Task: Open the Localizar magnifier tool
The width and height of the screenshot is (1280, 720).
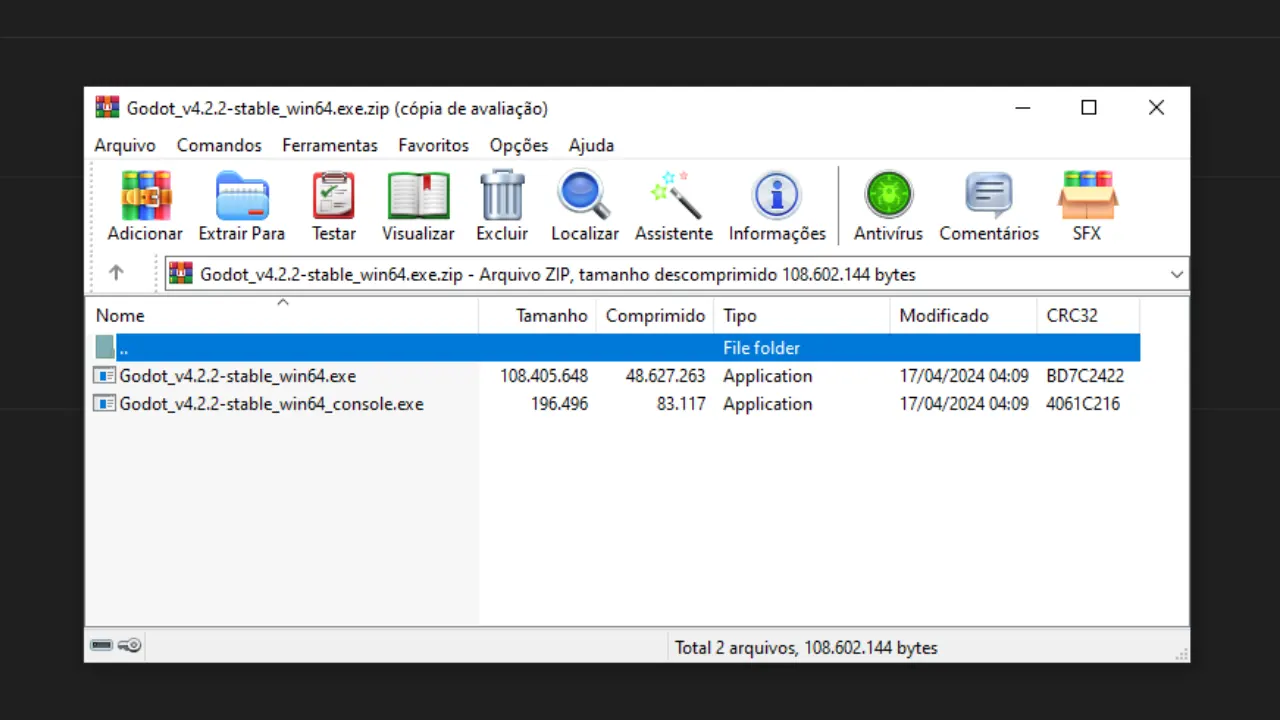Action: pyautogui.click(x=585, y=195)
